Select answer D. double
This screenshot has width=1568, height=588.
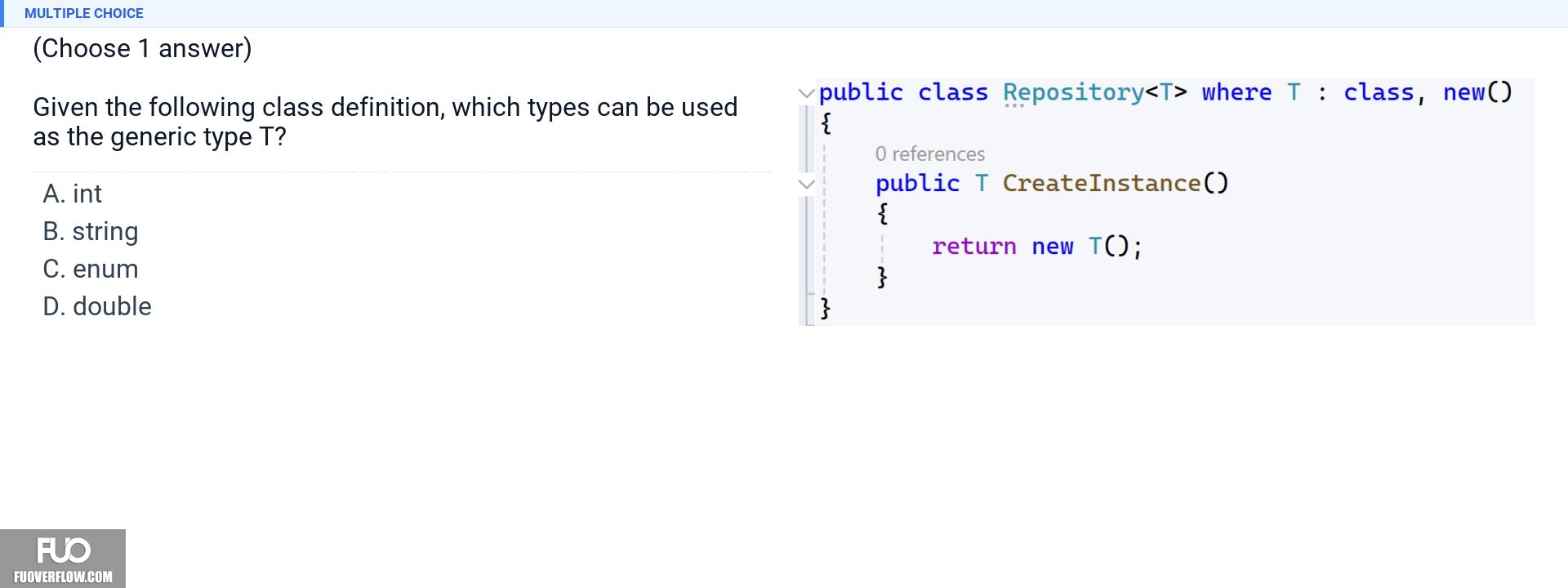[96, 306]
